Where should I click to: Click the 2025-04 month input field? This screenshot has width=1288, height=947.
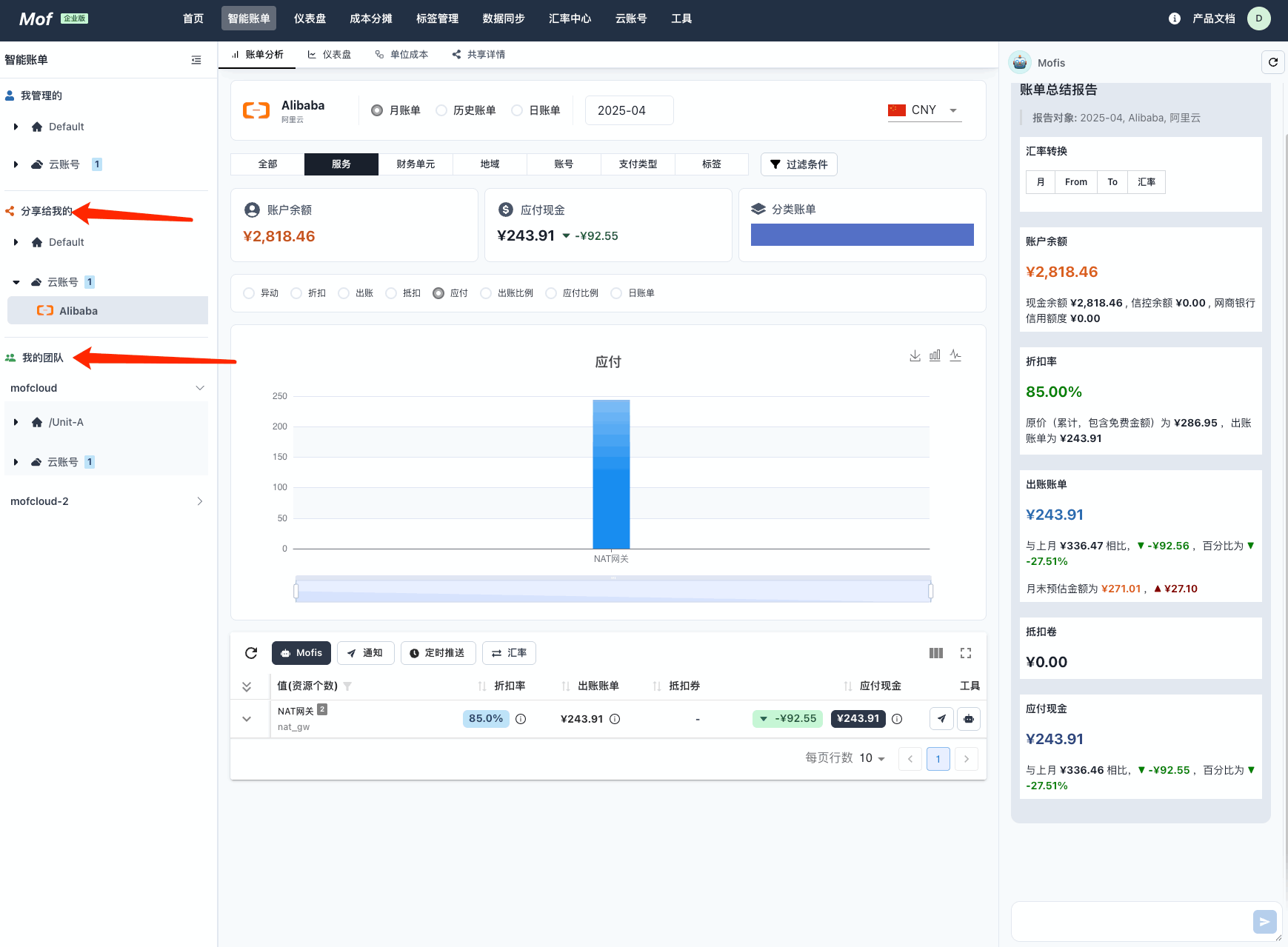pyautogui.click(x=630, y=110)
